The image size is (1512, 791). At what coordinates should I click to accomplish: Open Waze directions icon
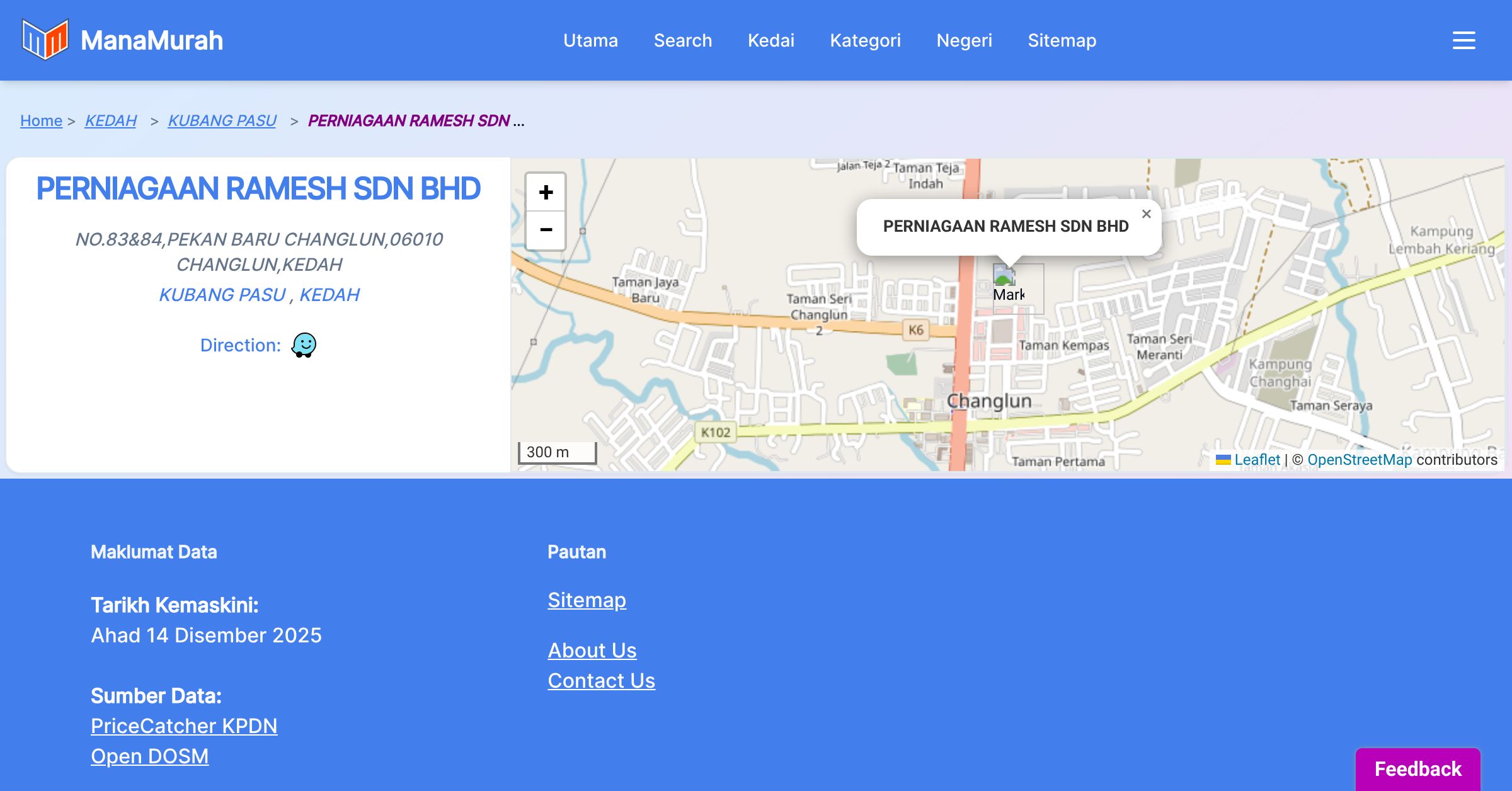[x=304, y=345]
